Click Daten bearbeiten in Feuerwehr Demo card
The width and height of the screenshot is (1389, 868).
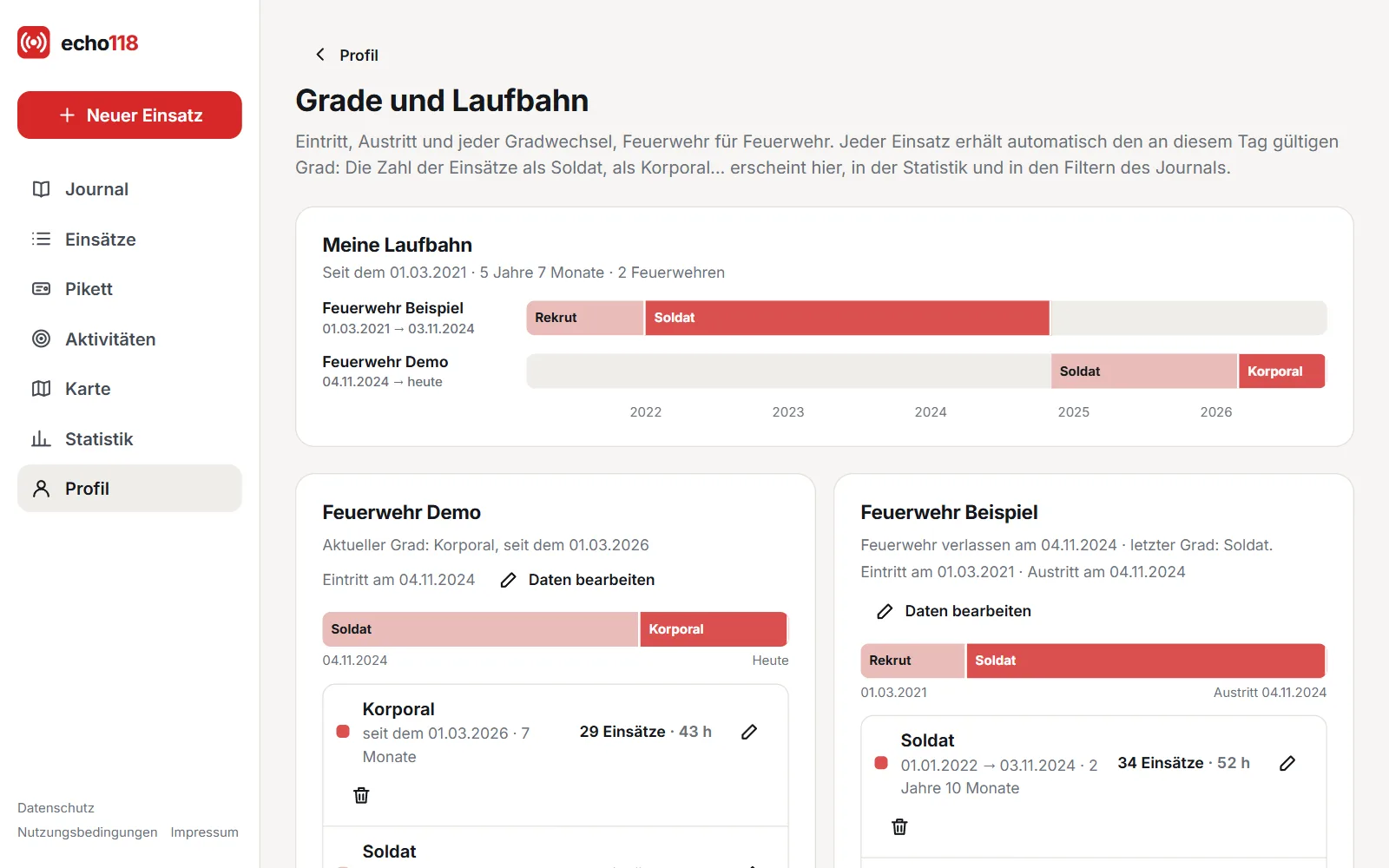[x=577, y=580]
